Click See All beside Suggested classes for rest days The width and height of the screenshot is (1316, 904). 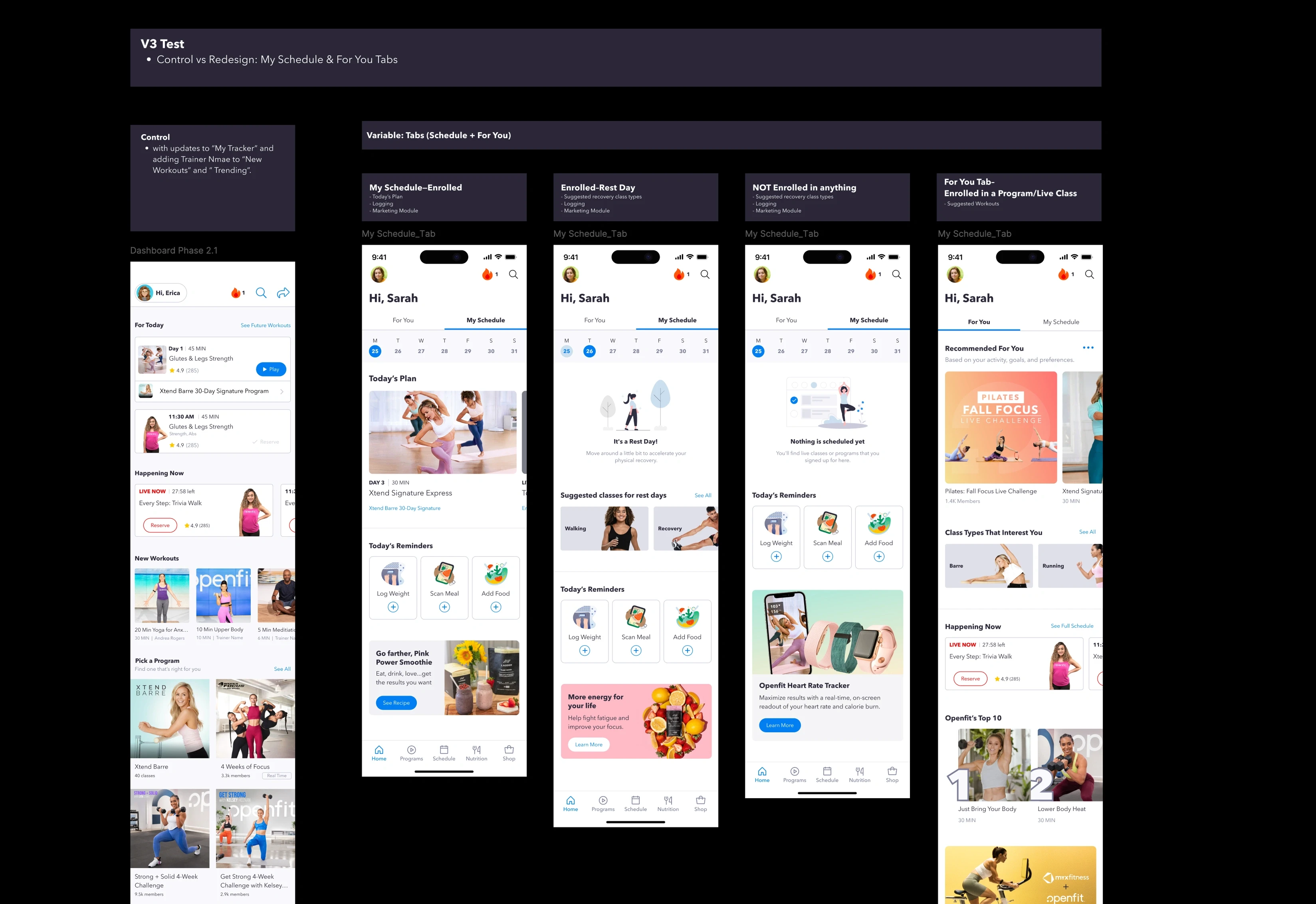tap(702, 496)
